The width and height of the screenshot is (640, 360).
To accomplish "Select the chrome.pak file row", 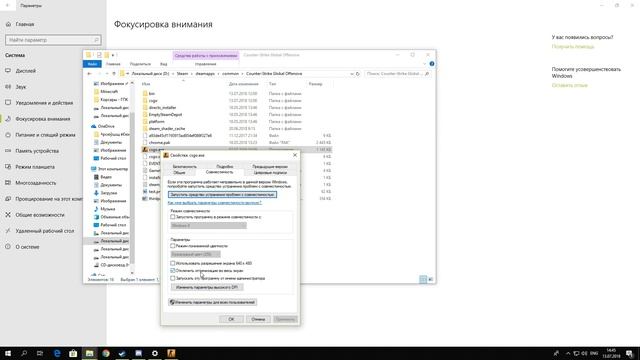I will tap(237, 142).
